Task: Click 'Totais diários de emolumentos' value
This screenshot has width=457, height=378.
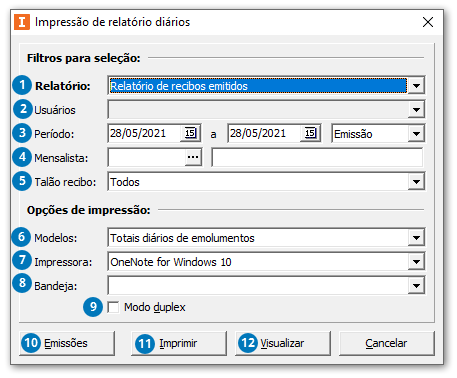Action: 182,238
